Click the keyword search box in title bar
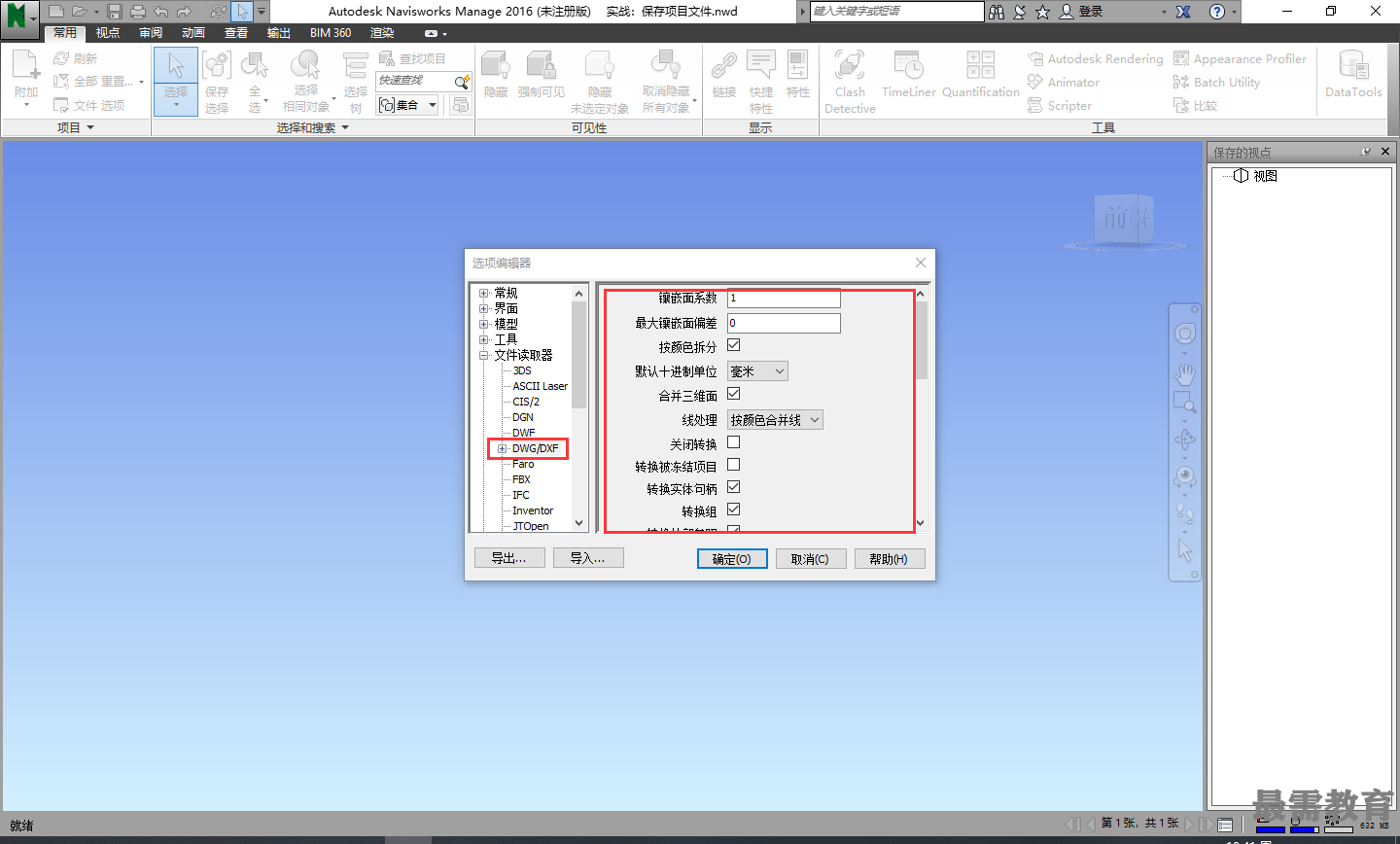 click(x=896, y=11)
